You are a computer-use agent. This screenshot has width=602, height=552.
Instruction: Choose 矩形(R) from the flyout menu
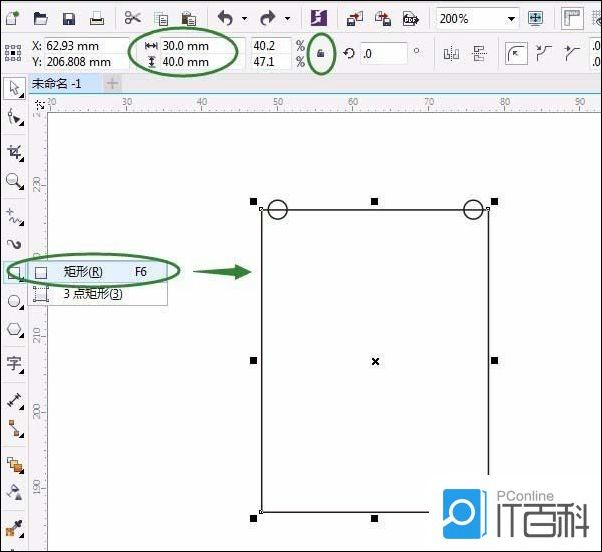98,272
